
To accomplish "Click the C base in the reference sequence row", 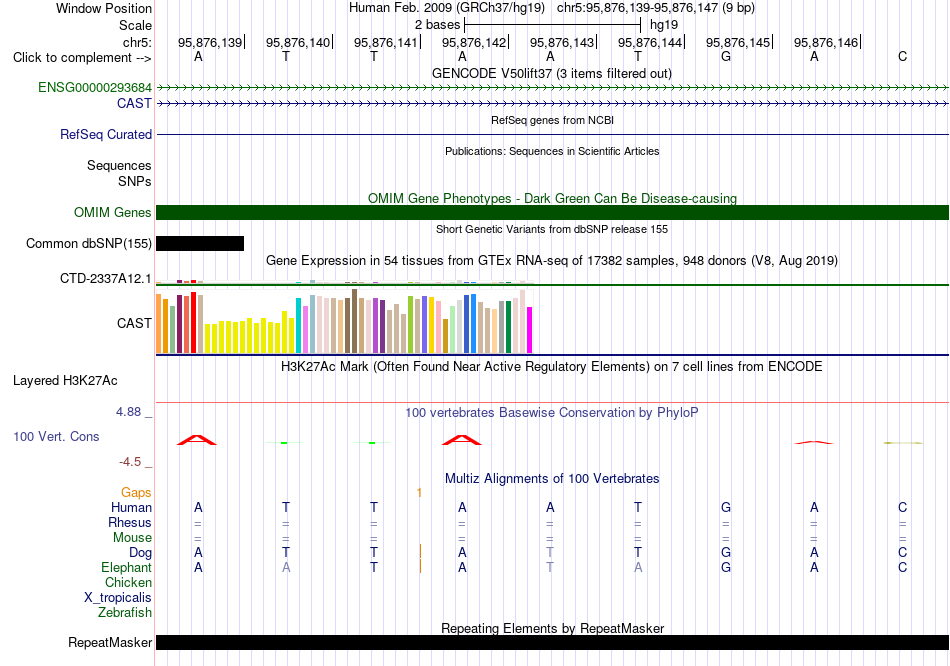I will [x=902, y=56].
